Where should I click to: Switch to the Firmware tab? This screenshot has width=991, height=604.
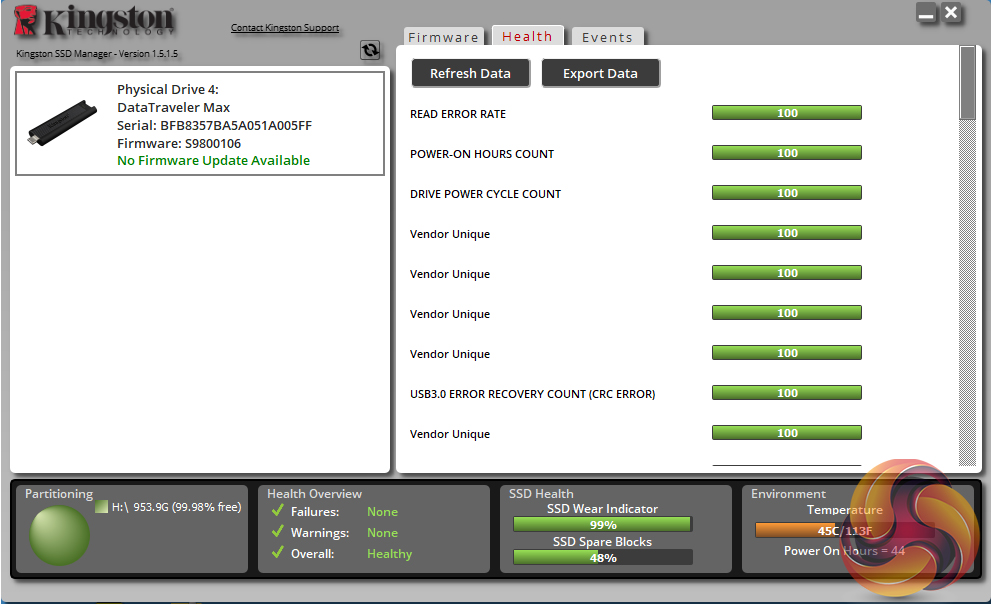443,37
